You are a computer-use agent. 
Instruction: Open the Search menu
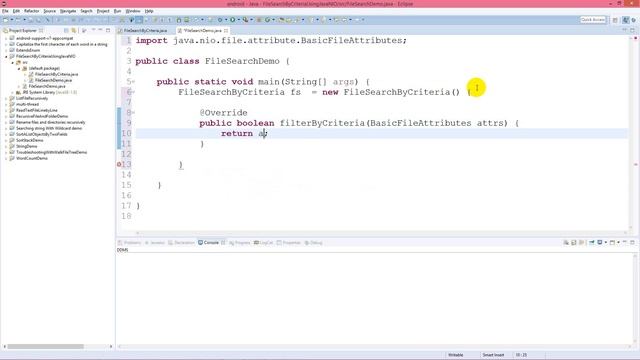pos(86,11)
